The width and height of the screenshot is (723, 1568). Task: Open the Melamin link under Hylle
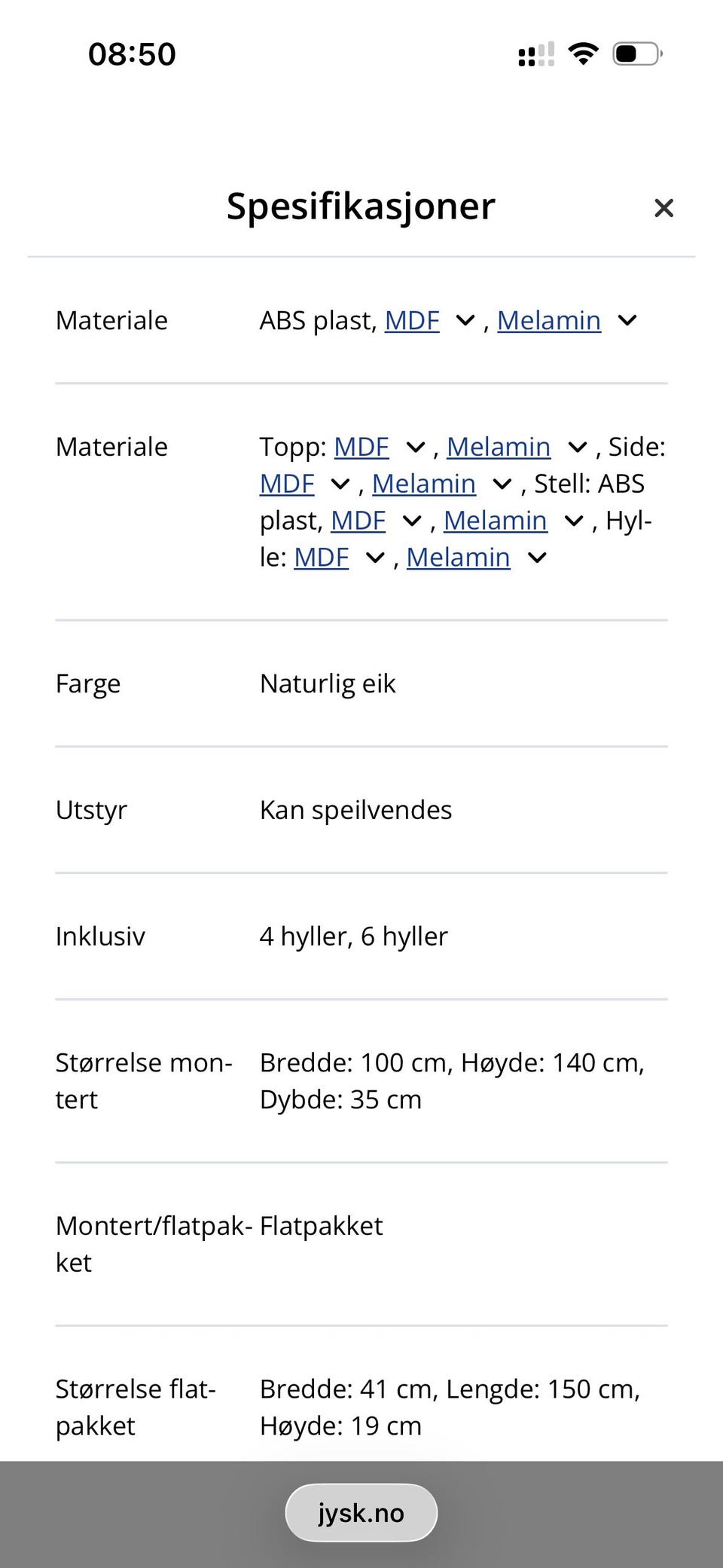pos(458,557)
